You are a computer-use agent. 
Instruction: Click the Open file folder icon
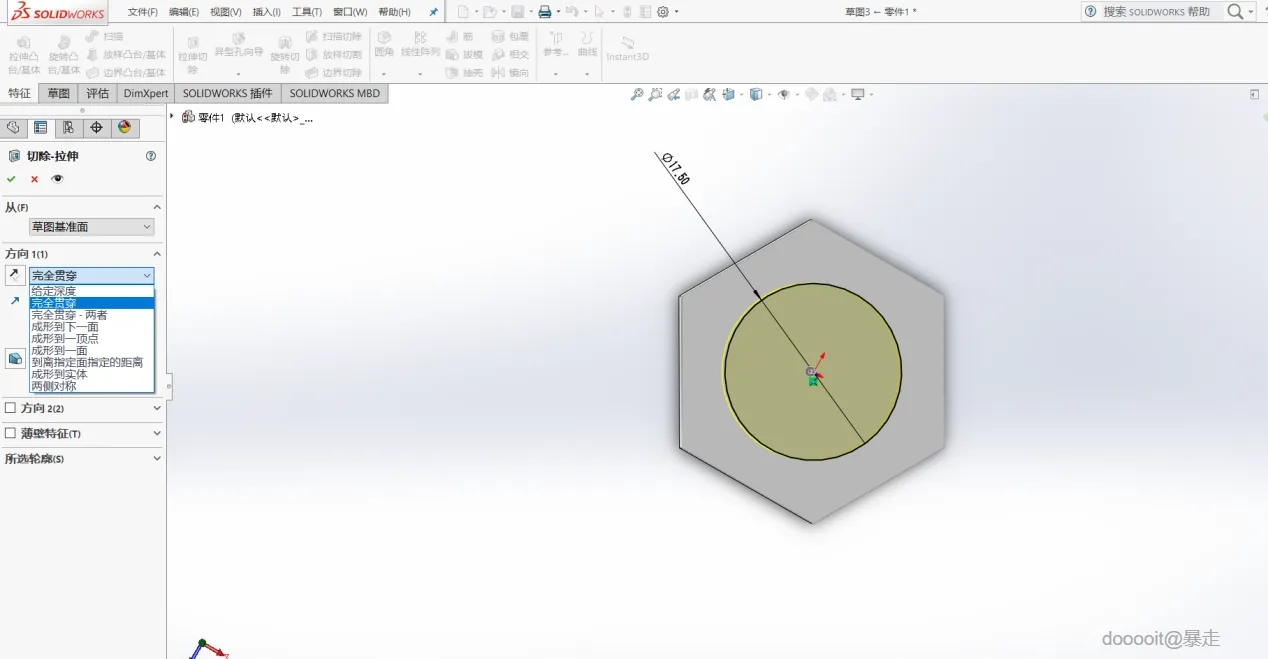(489, 12)
